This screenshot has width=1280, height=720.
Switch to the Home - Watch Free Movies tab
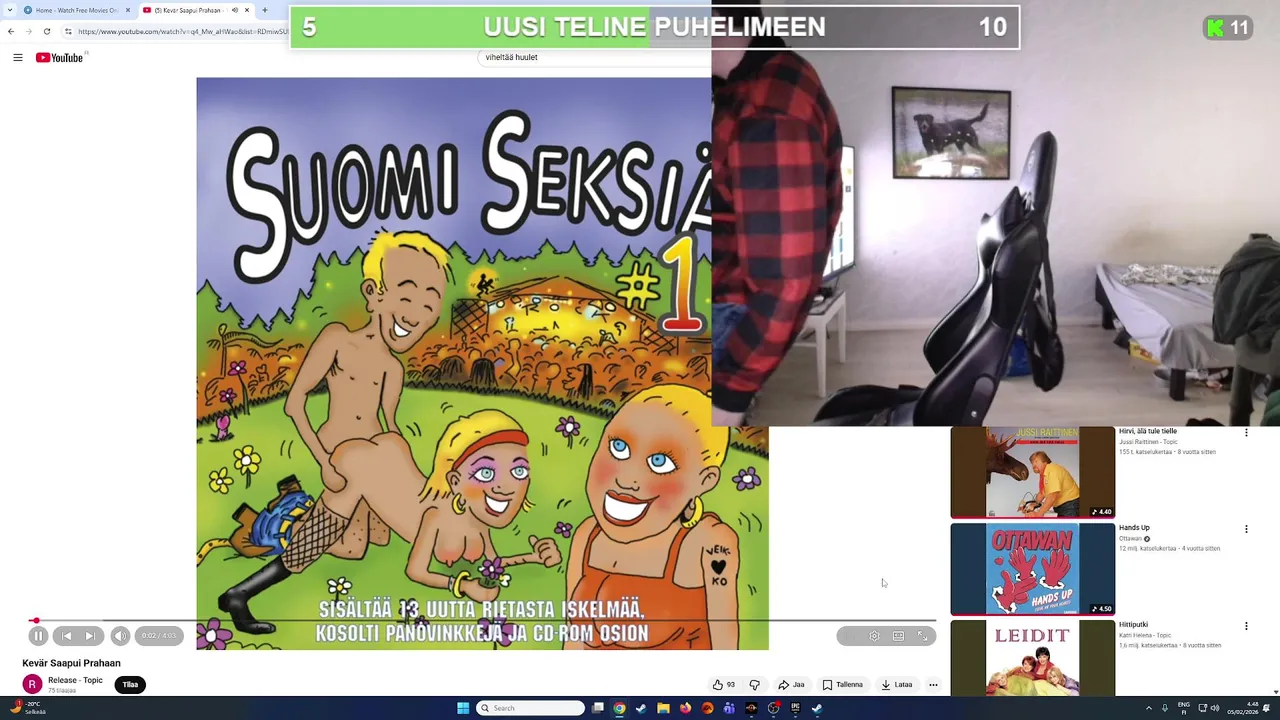click(76, 10)
